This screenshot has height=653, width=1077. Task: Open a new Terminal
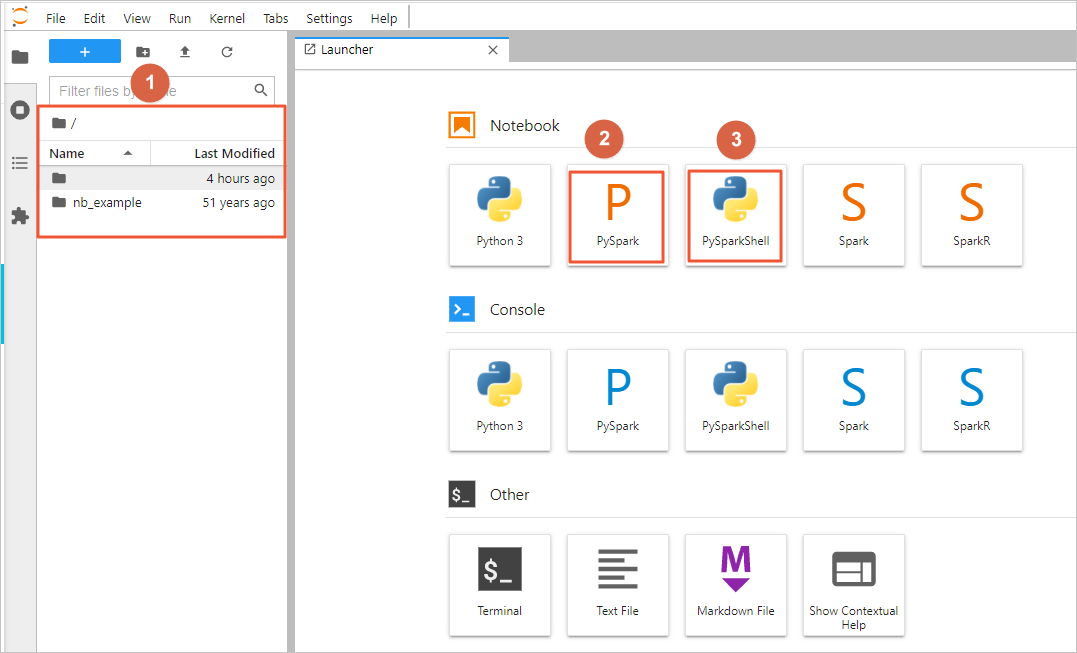point(500,586)
